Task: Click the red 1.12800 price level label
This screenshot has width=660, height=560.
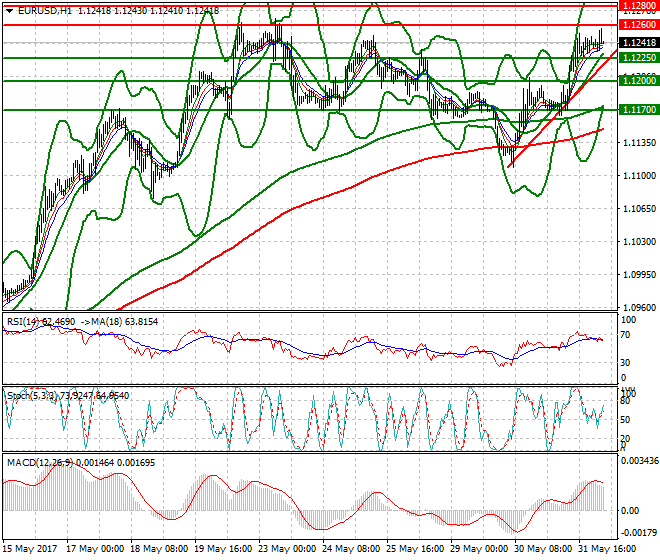Action: (639, 5)
